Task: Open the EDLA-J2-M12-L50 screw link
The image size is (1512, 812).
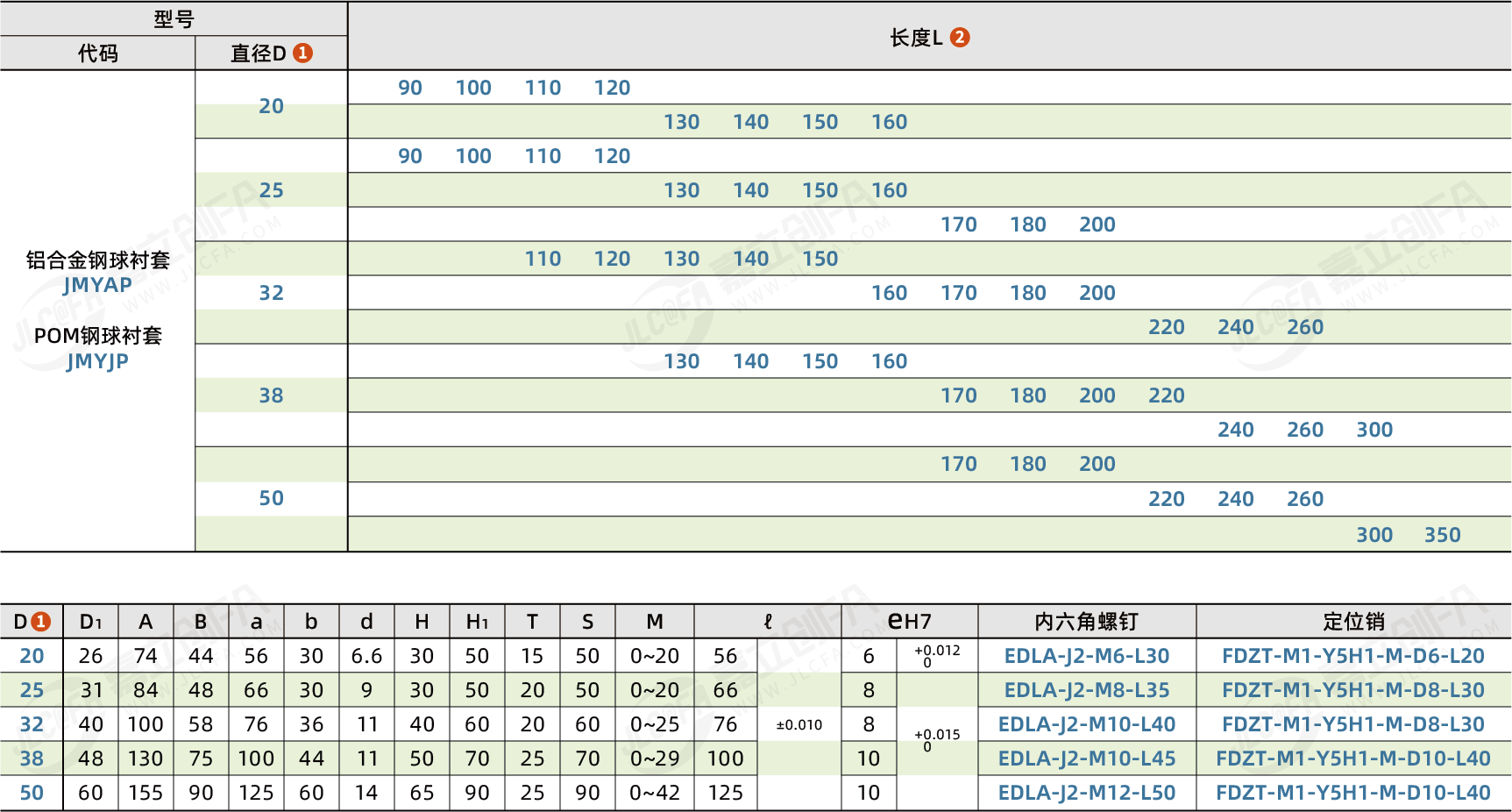Action: pos(1087,792)
